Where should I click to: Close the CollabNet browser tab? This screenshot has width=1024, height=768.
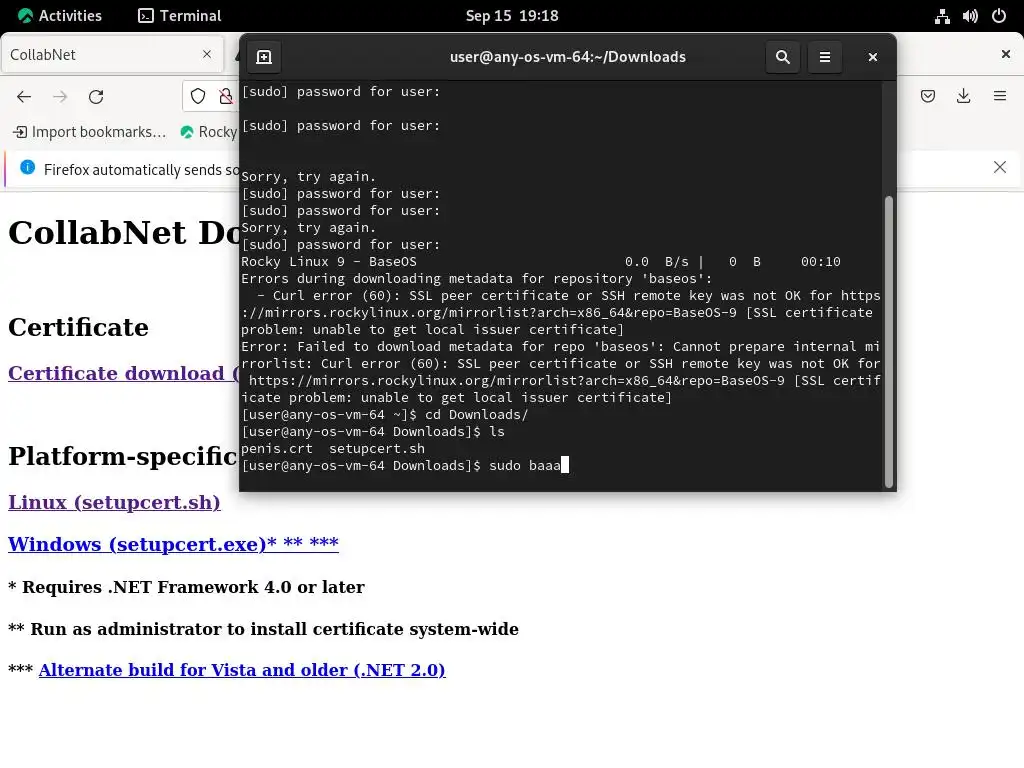[207, 54]
